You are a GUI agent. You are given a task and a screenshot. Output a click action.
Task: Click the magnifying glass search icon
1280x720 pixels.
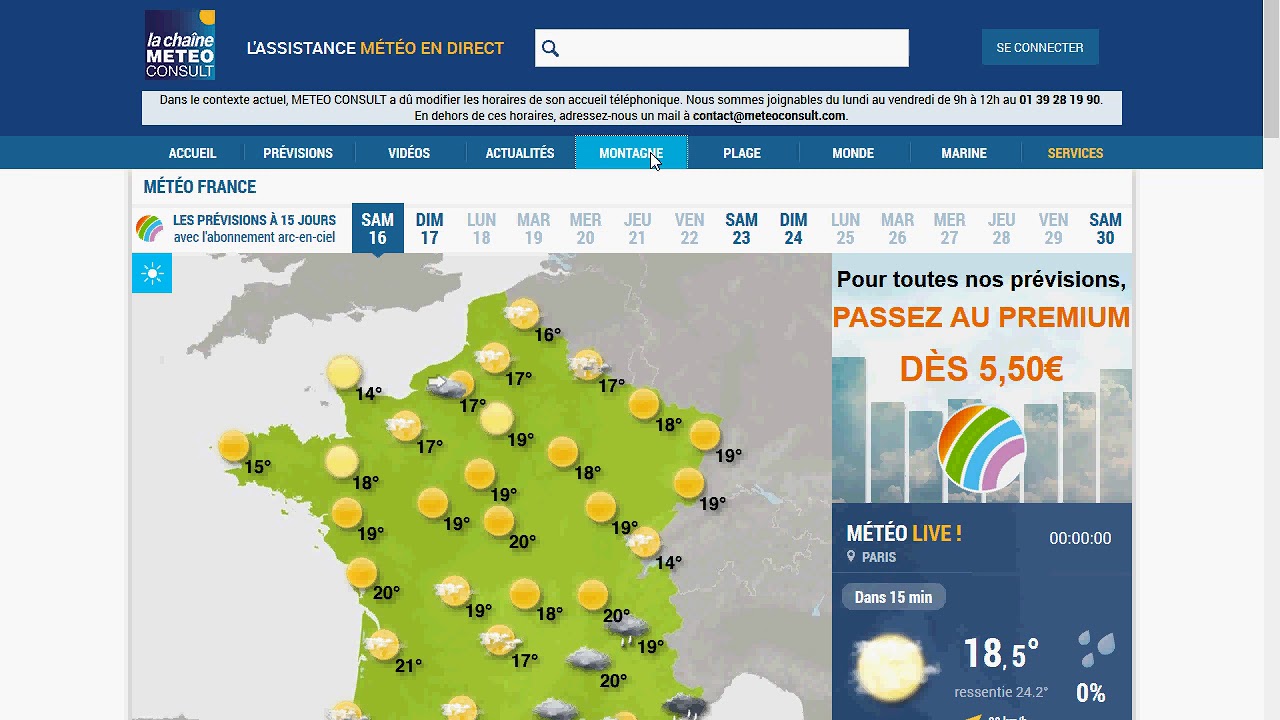(550, 48)
